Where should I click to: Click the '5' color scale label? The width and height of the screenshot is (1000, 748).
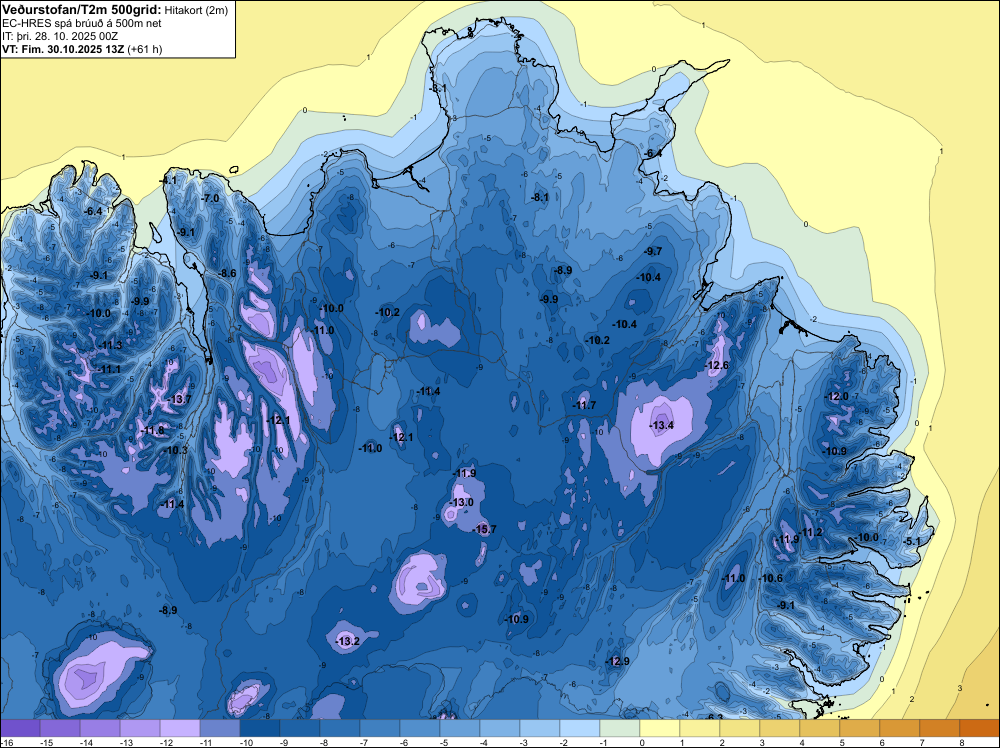click(x=842, y=742)
